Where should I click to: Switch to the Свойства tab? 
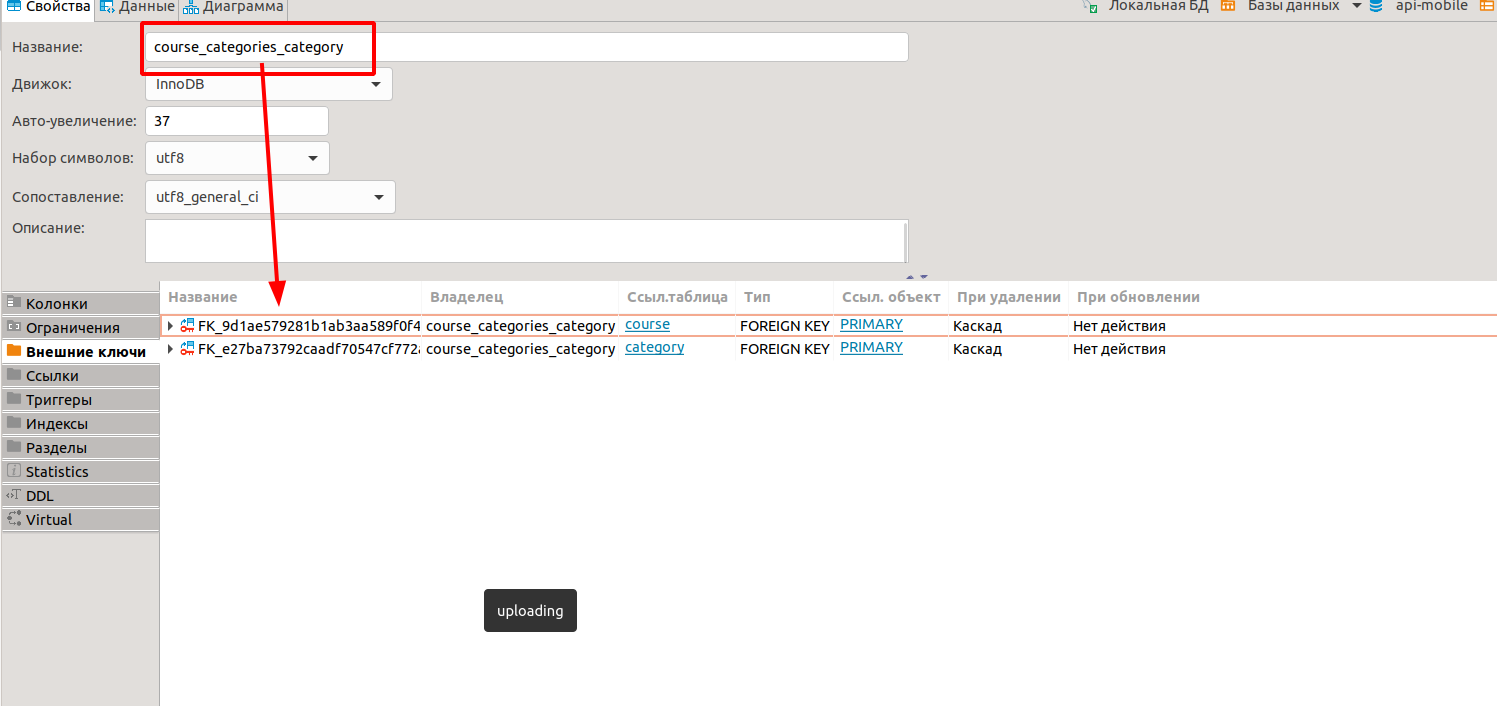[49, 7]
